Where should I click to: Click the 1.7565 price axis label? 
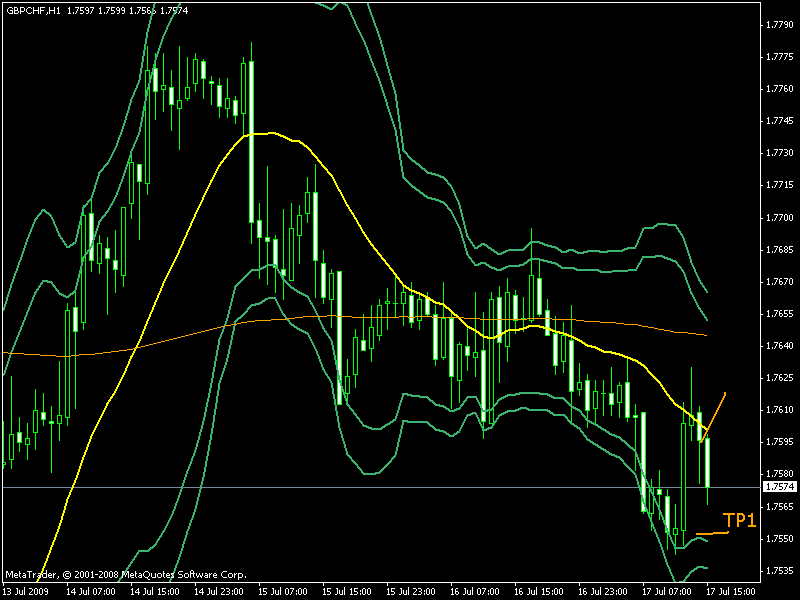[x=780, y=507]
